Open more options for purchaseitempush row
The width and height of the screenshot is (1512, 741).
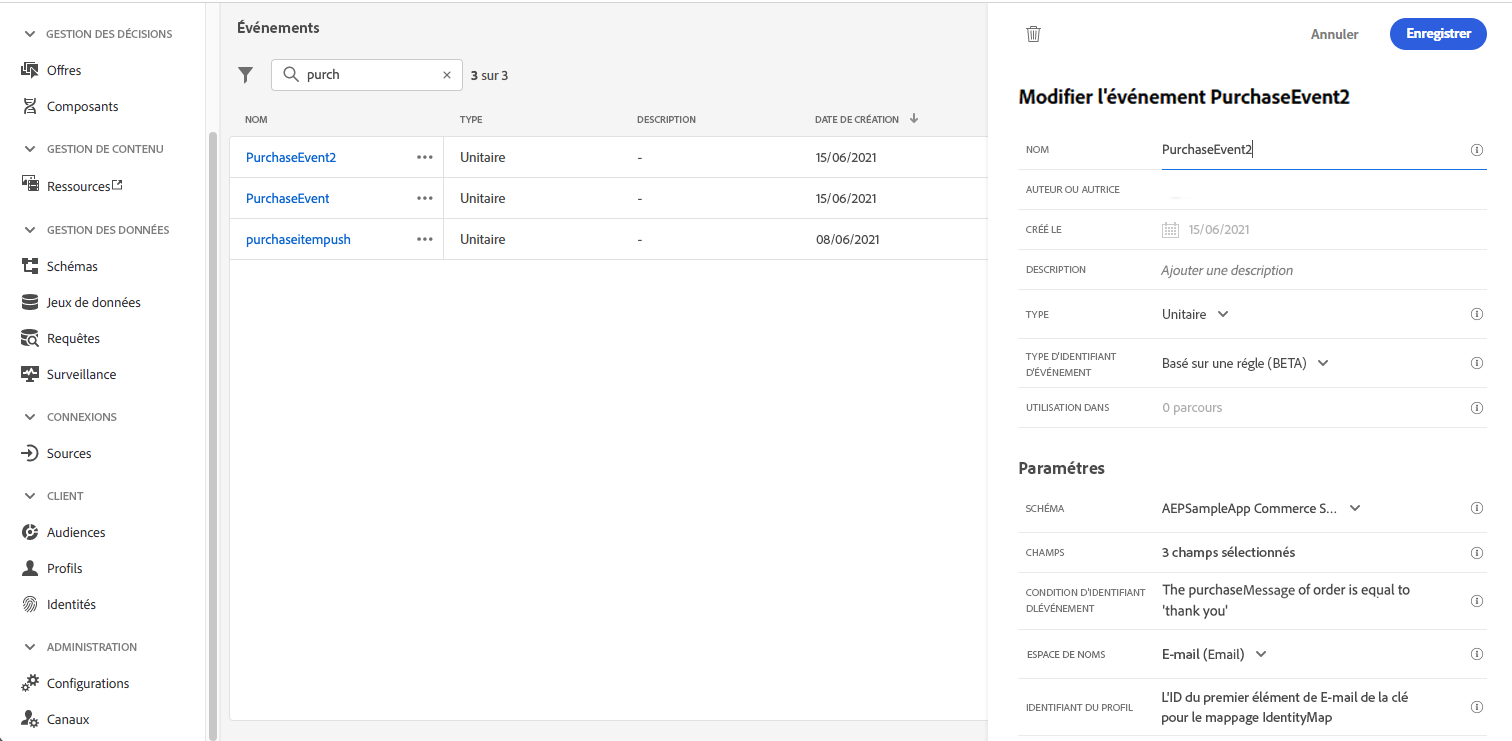pyautogui.click(x=425, y=239)
